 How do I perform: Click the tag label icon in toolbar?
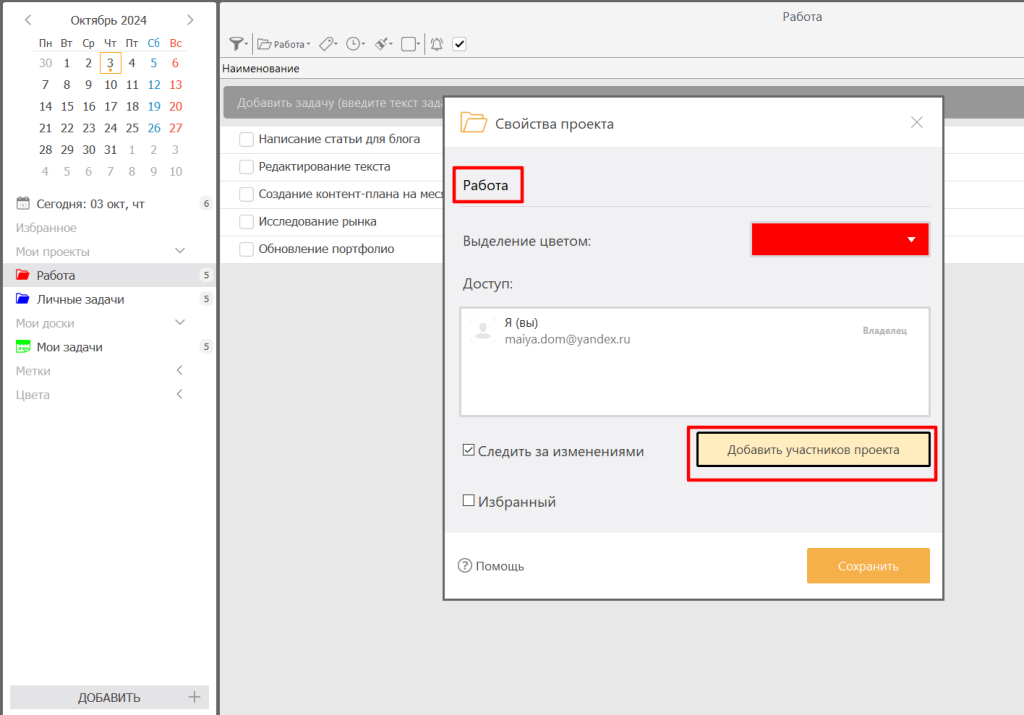(x=327, y=44)
